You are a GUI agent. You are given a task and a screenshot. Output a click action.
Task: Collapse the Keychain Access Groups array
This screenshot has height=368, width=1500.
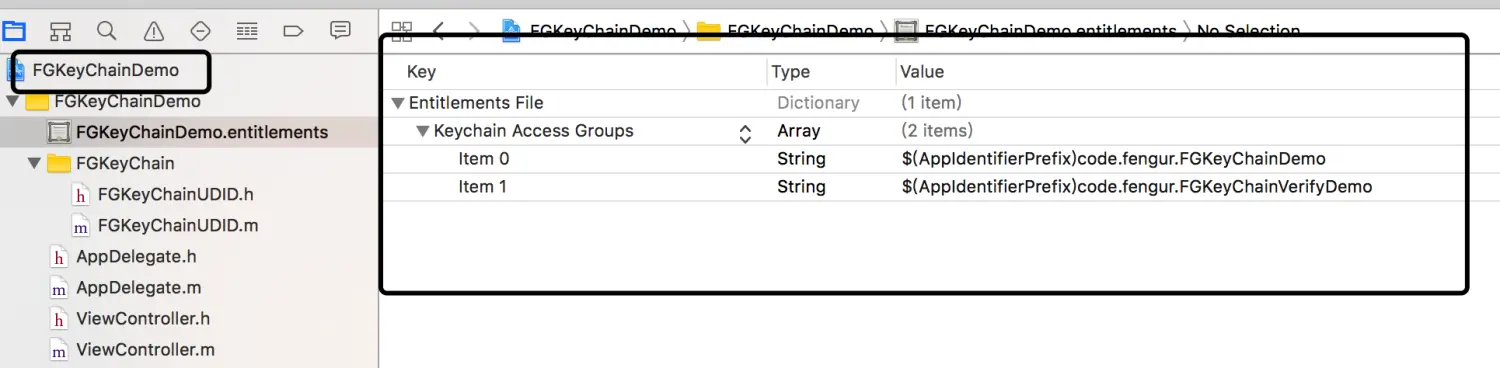(x=422, y=131)
